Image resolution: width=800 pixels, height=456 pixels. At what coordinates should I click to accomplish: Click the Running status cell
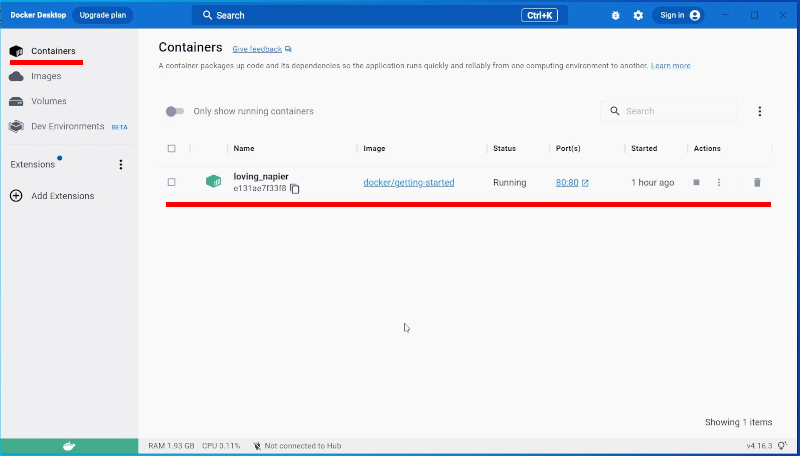(510, 183)
